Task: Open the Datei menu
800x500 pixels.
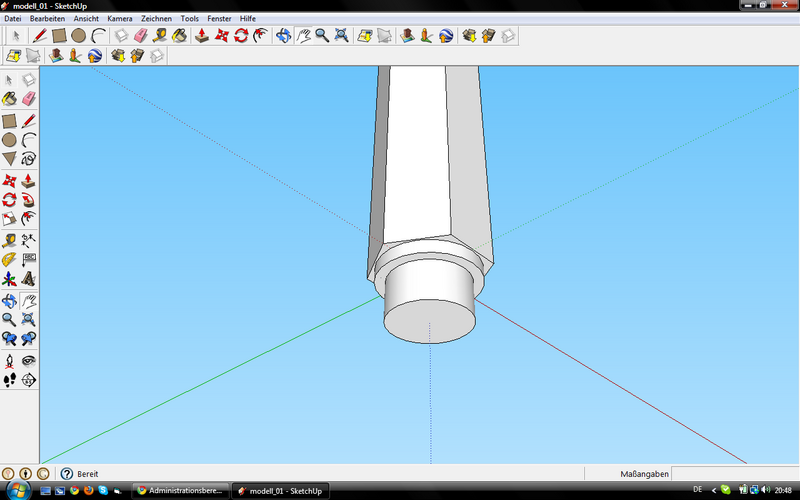Action: tap(13, 18)
